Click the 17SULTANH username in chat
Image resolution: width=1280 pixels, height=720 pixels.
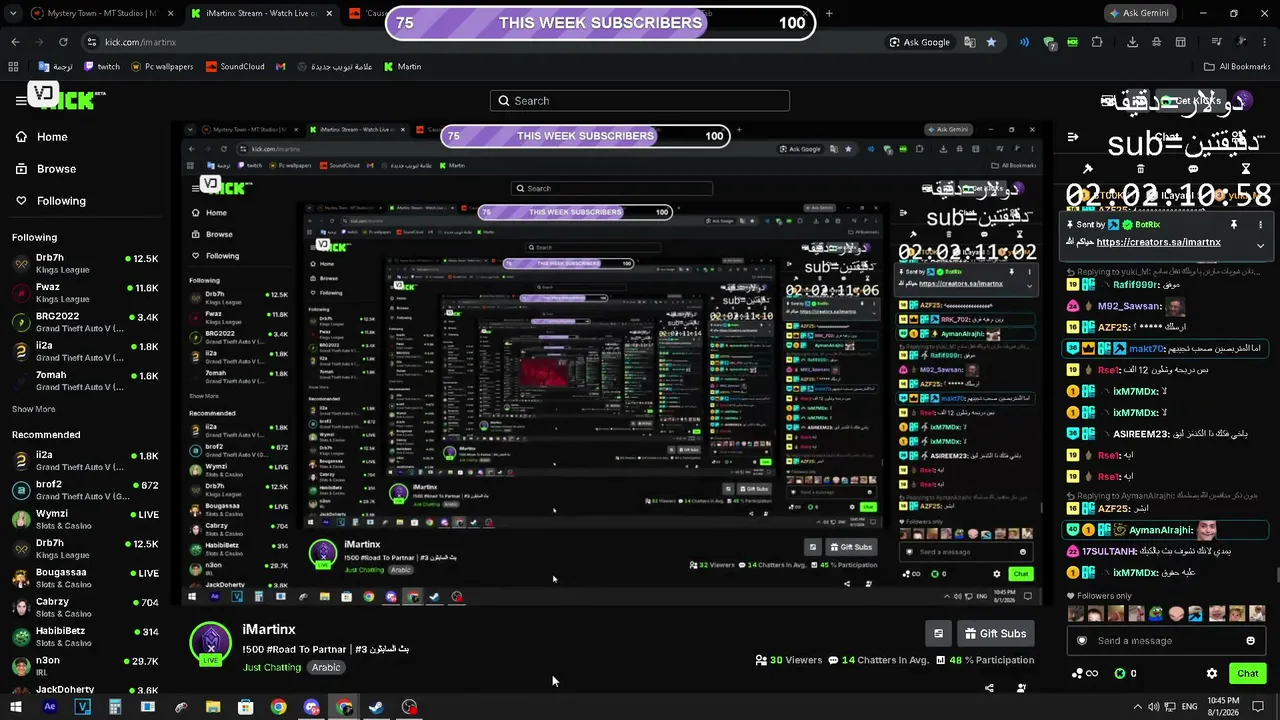point(1109,552)
